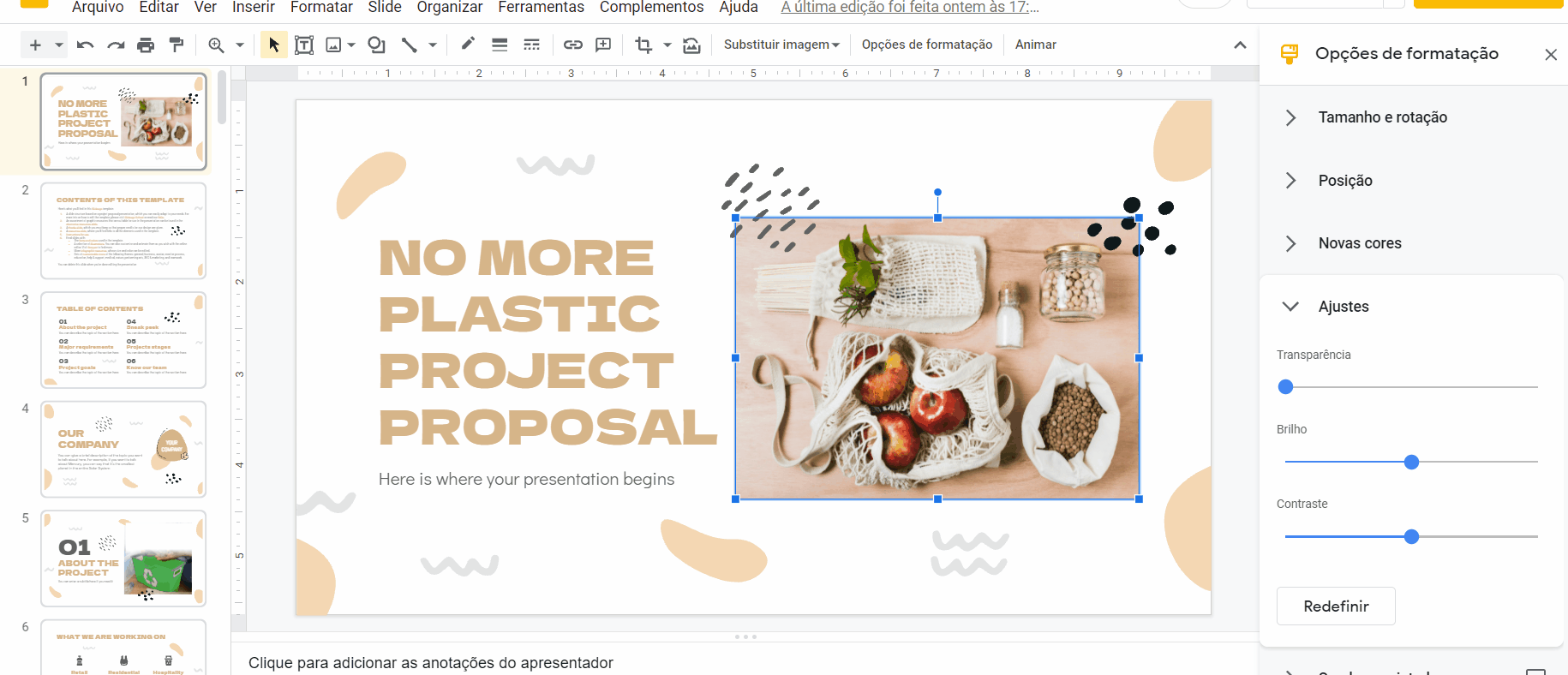Select slide 4 Our Company thumbnail
This screenshot has height=675, width=1568.
tap(123, 449)
